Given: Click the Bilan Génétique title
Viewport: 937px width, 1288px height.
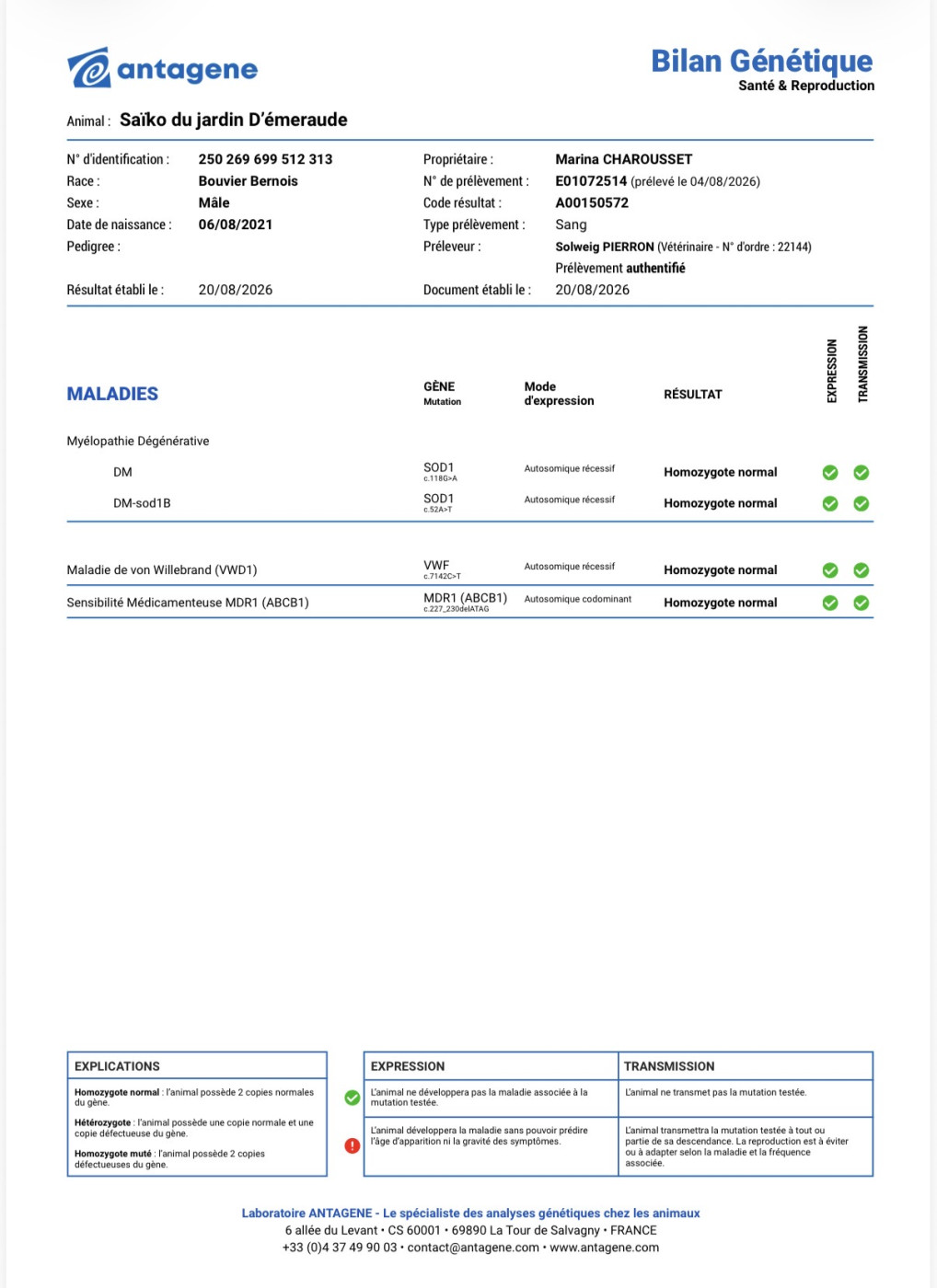Looking at the screenshot, I should 762,62.
